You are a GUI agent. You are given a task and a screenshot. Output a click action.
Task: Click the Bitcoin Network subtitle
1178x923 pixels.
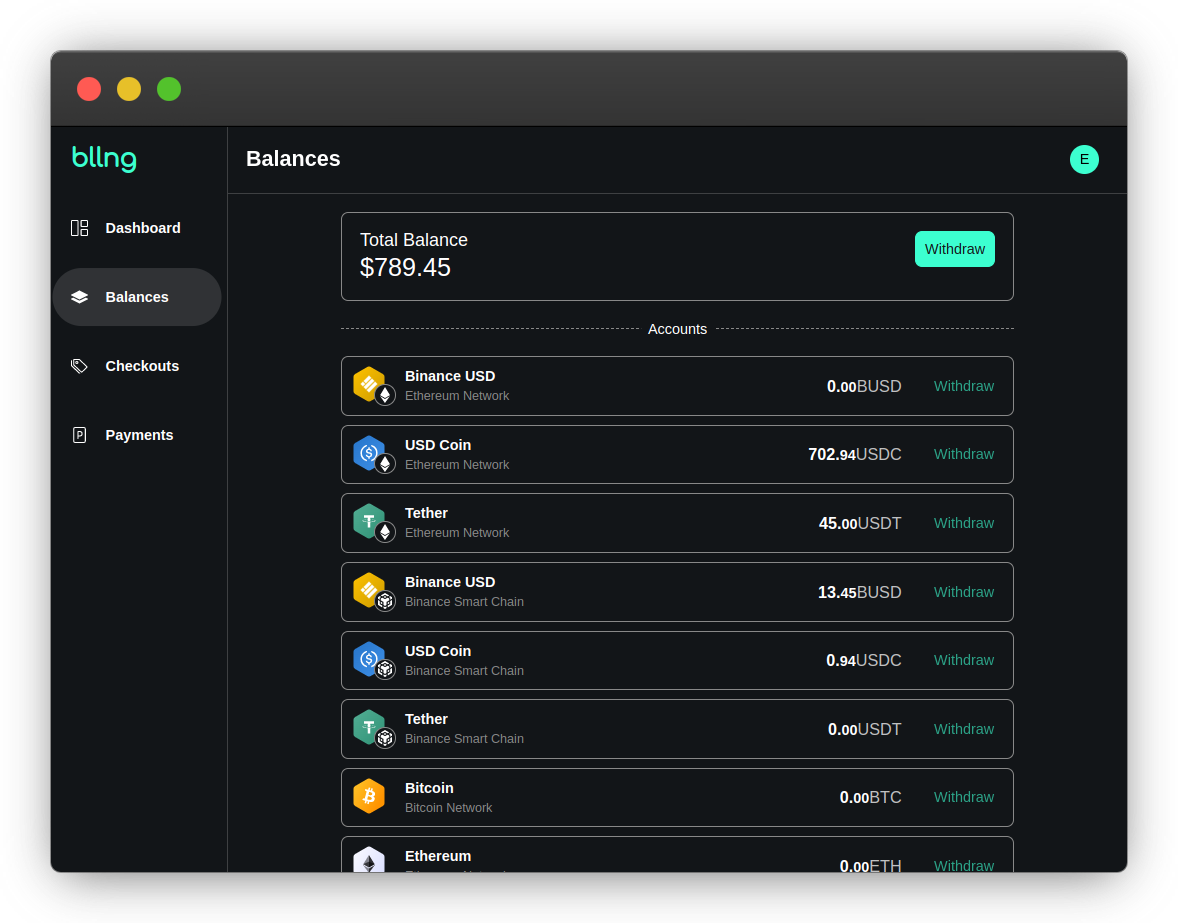point(449,808)
